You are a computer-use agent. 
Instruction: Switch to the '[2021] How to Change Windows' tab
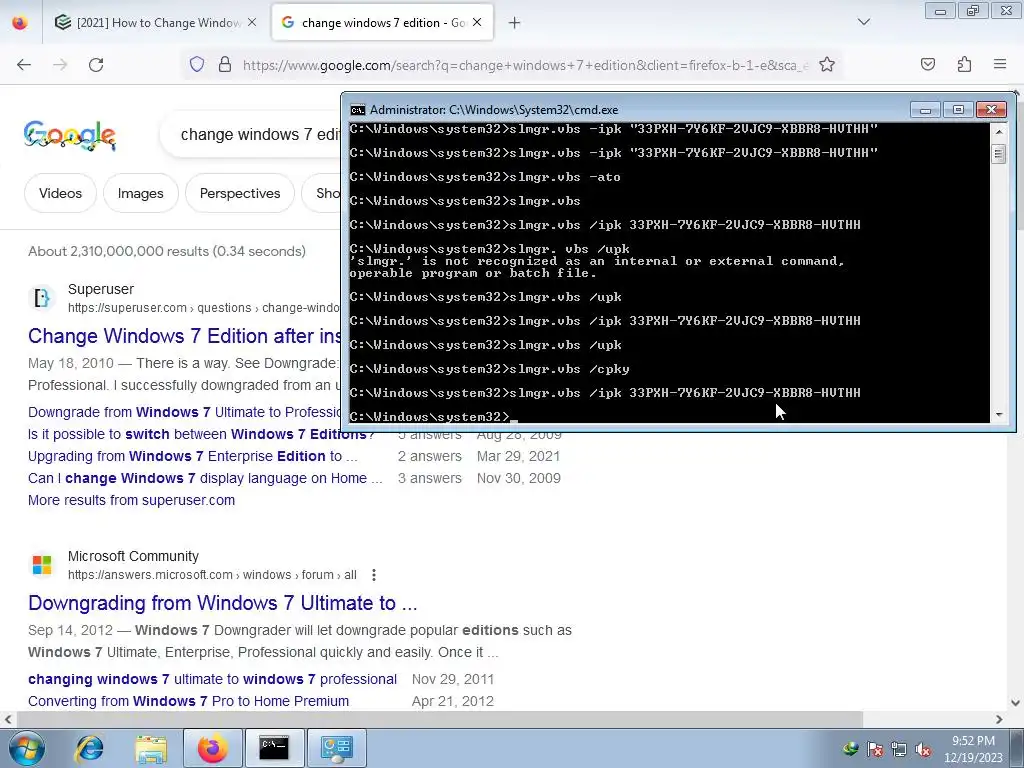pos(156,22)
